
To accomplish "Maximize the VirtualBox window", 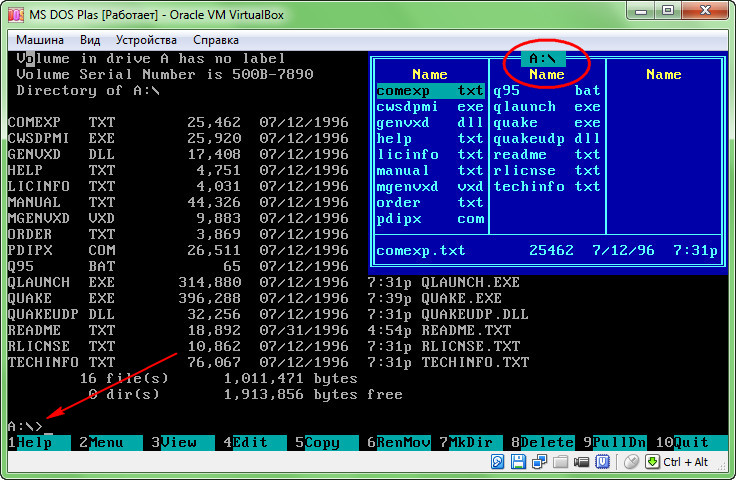I will pos(668,11).
